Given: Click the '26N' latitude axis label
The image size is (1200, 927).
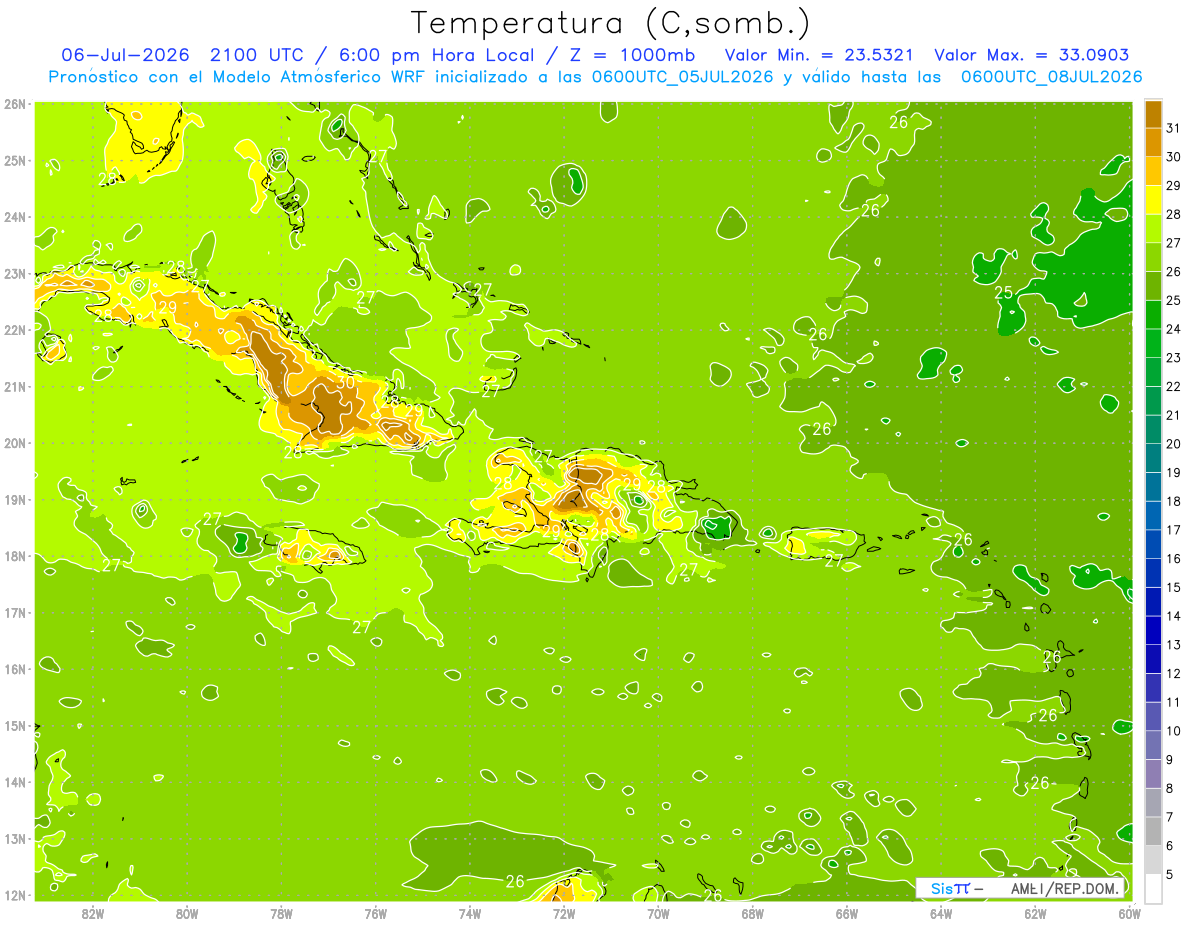Looking at the screenshot, I should pos(15,104).
